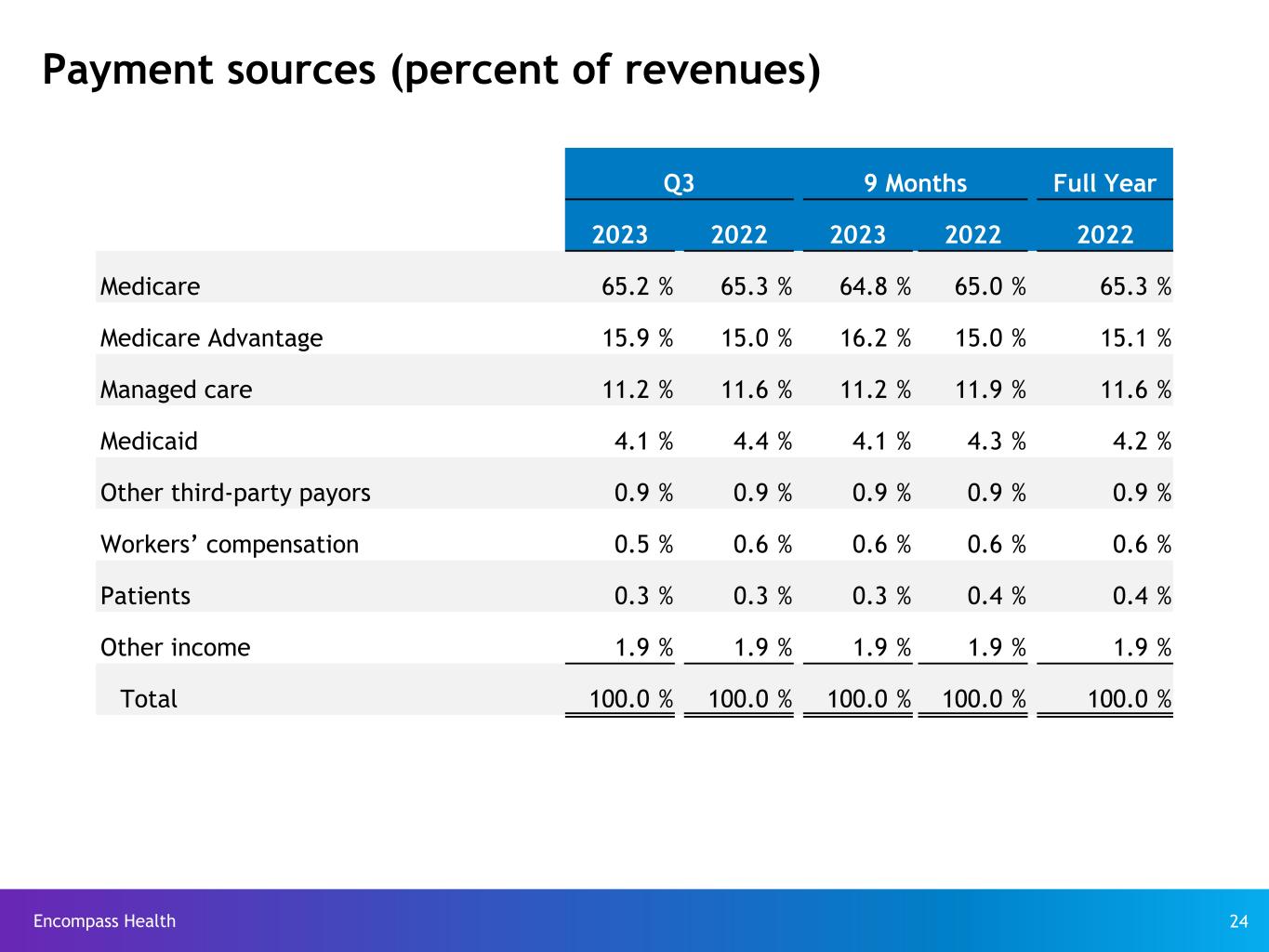Select the Medicare row label
Screen dimensions: 1269x952
point(150,286)
